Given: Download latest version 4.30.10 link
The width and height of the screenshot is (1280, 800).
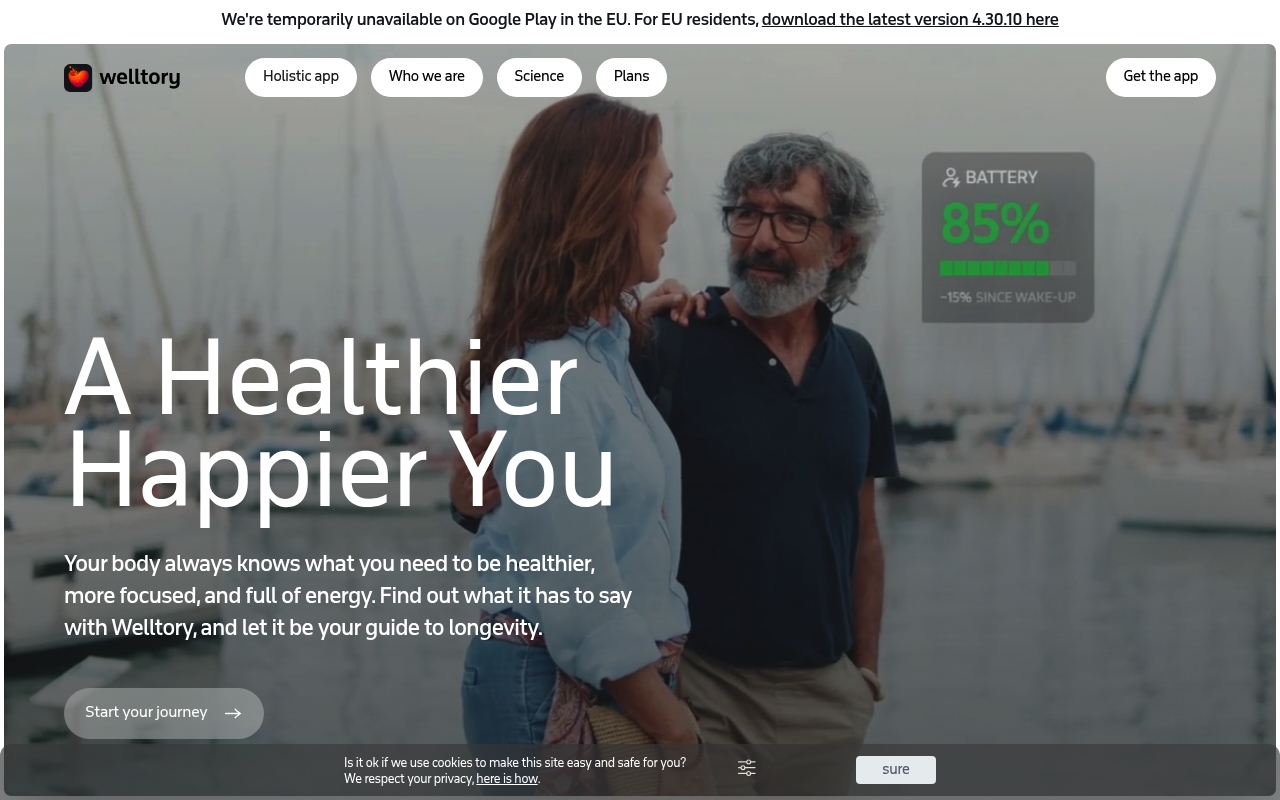Looking at the screenshot, I should (910, 20).
